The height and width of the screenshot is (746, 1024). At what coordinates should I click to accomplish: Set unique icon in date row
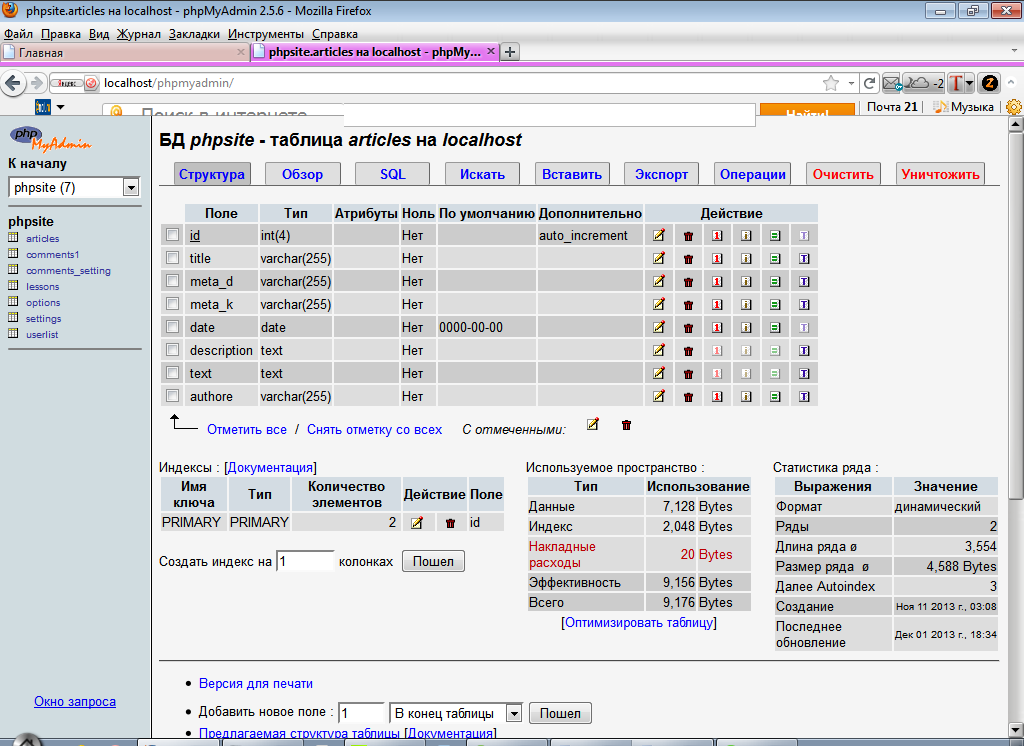tap(775, 327)
